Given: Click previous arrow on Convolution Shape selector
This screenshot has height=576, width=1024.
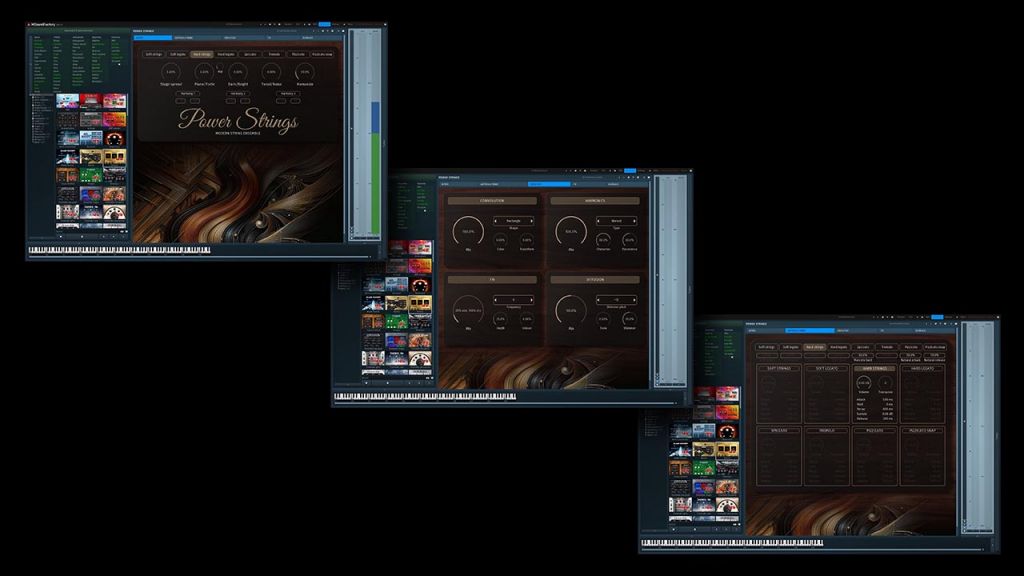Looking at the screenshot, I should click(x=495, y=221).
